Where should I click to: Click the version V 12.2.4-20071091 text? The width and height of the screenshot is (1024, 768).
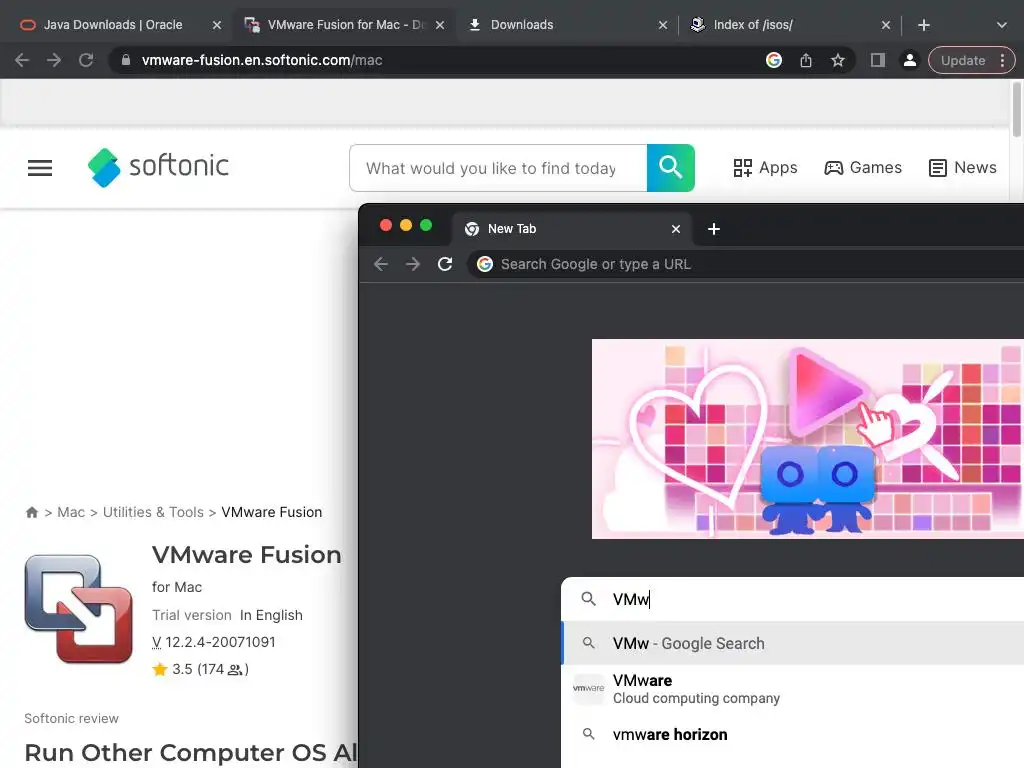(x=214, y=642)
